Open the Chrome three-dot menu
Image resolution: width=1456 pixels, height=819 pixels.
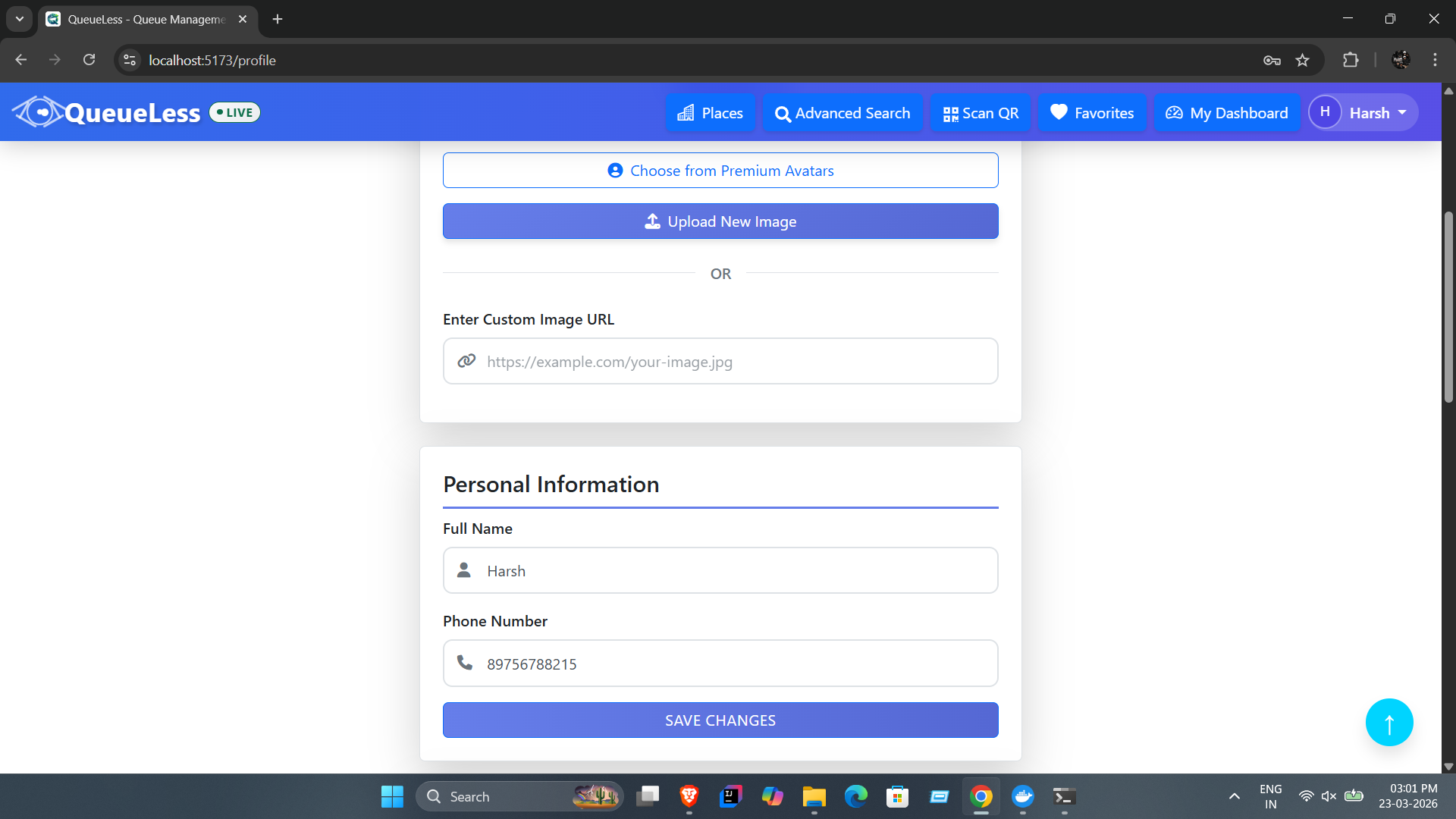(1435, 60)
